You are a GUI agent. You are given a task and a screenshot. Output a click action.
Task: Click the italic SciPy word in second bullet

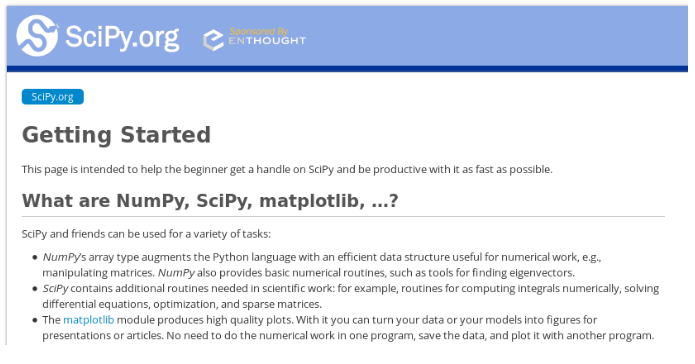tap(55, 289)
